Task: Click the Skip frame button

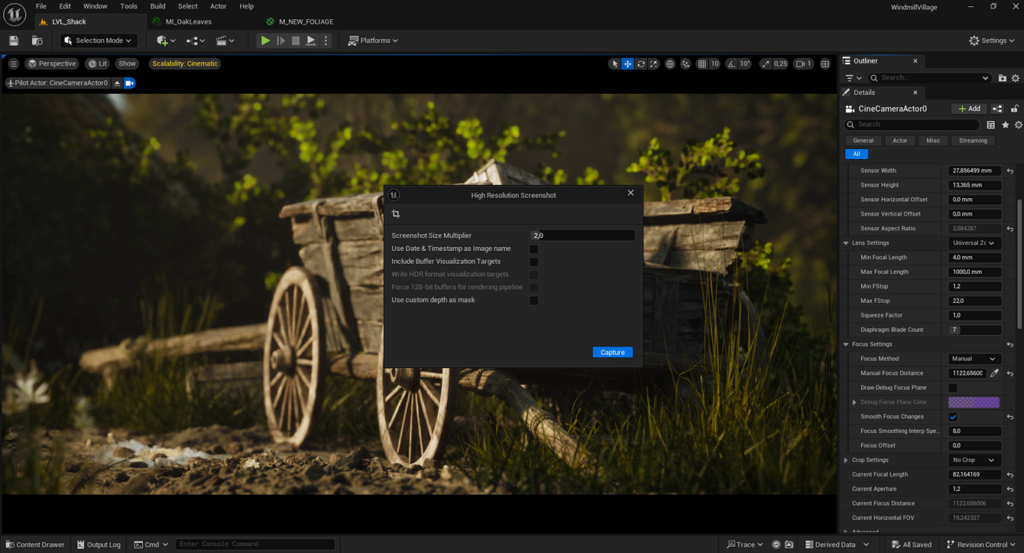Action: tap(281, 40)
